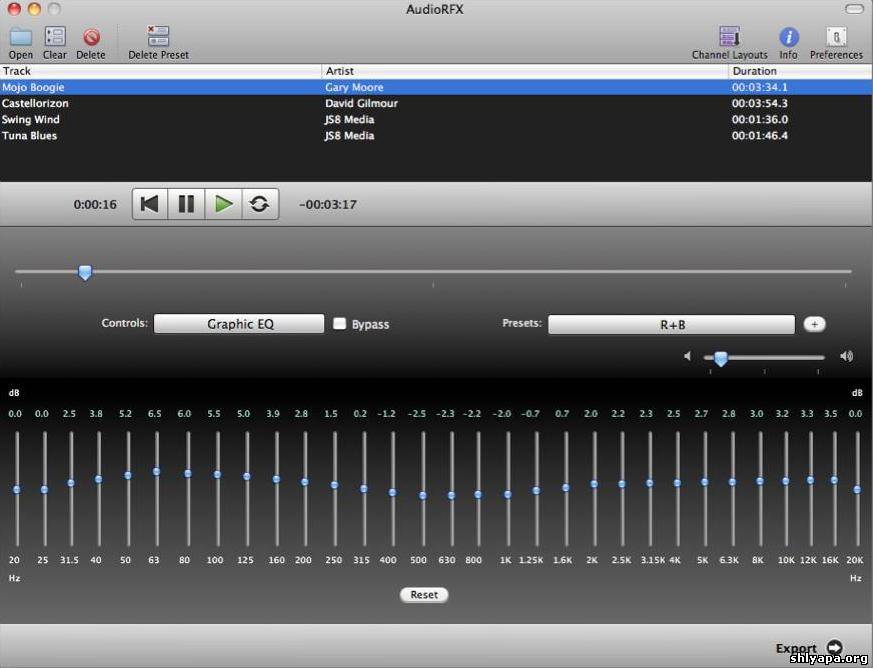Click the volume slider handle
Viewport: 873px width, 668px height.
click(x=720, y=359)
